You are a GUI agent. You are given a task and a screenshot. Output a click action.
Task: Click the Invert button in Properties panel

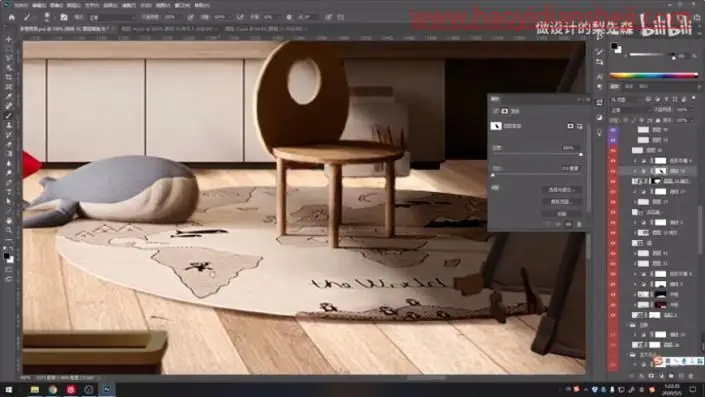pyautogui.click(x=562, y=214)
